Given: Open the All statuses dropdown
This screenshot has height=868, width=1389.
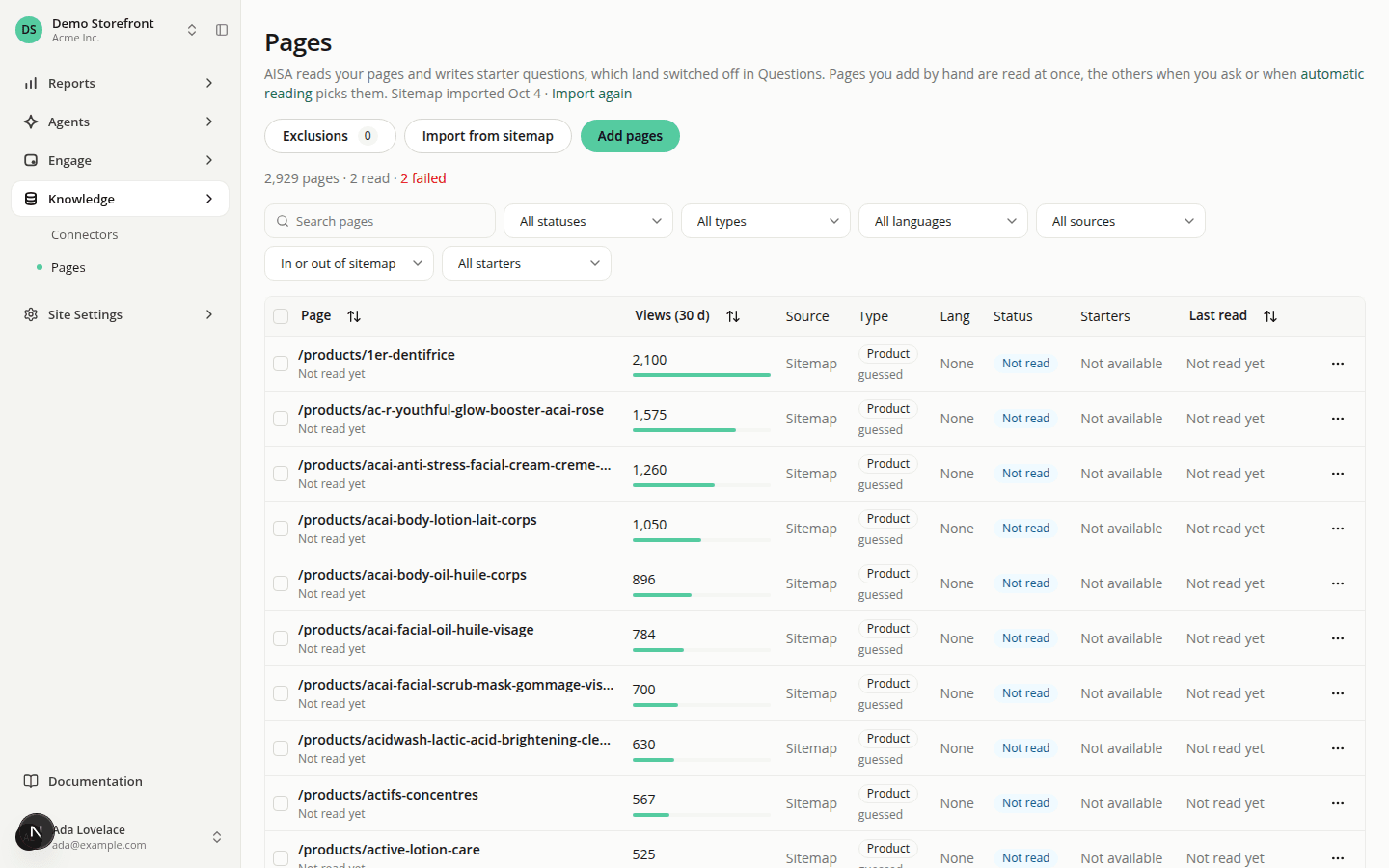Looking at the screenshot, I should point(588,221).
